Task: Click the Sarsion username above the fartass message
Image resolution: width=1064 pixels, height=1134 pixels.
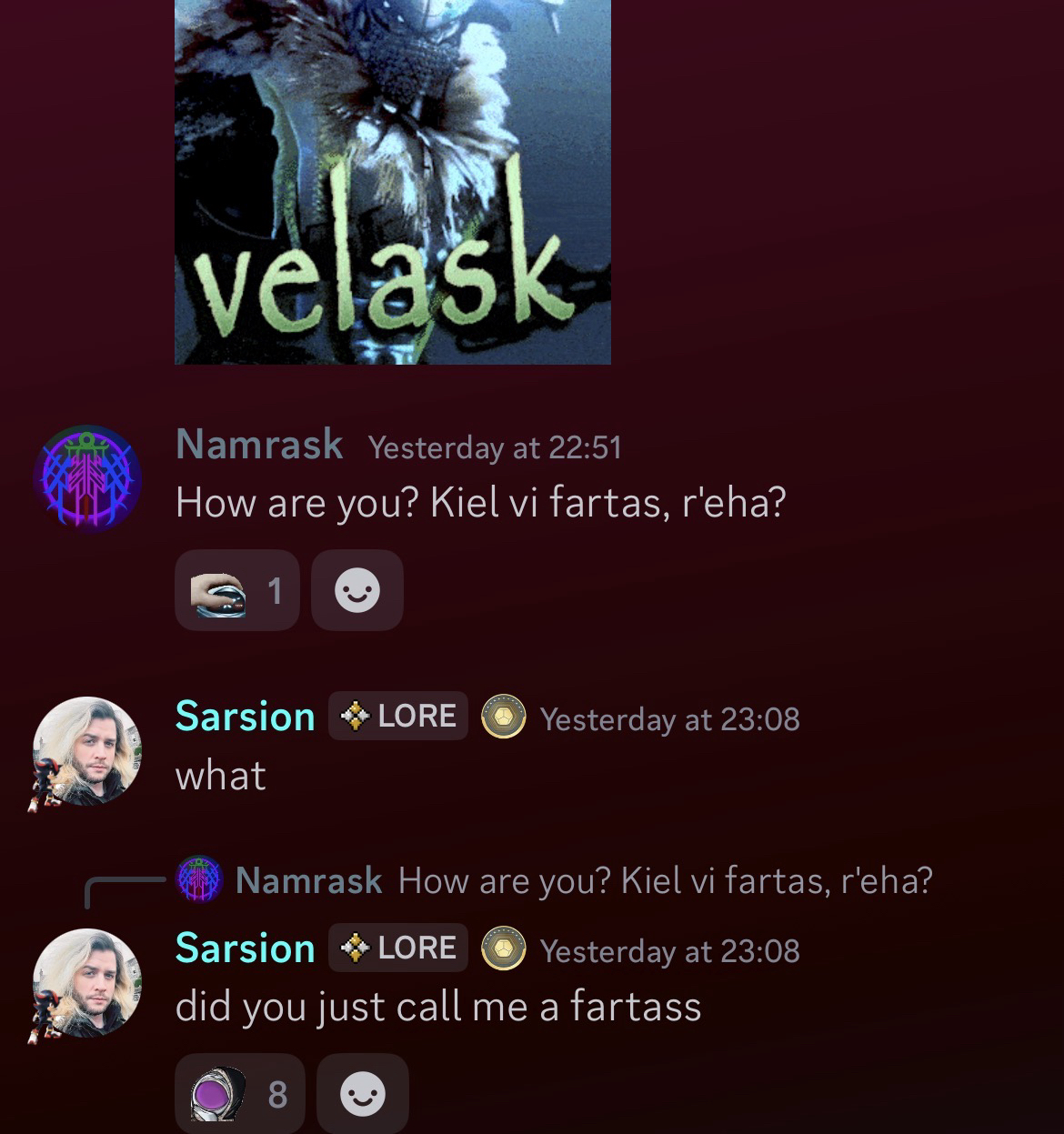Action: pyautogui.click(x=245, y=948)
